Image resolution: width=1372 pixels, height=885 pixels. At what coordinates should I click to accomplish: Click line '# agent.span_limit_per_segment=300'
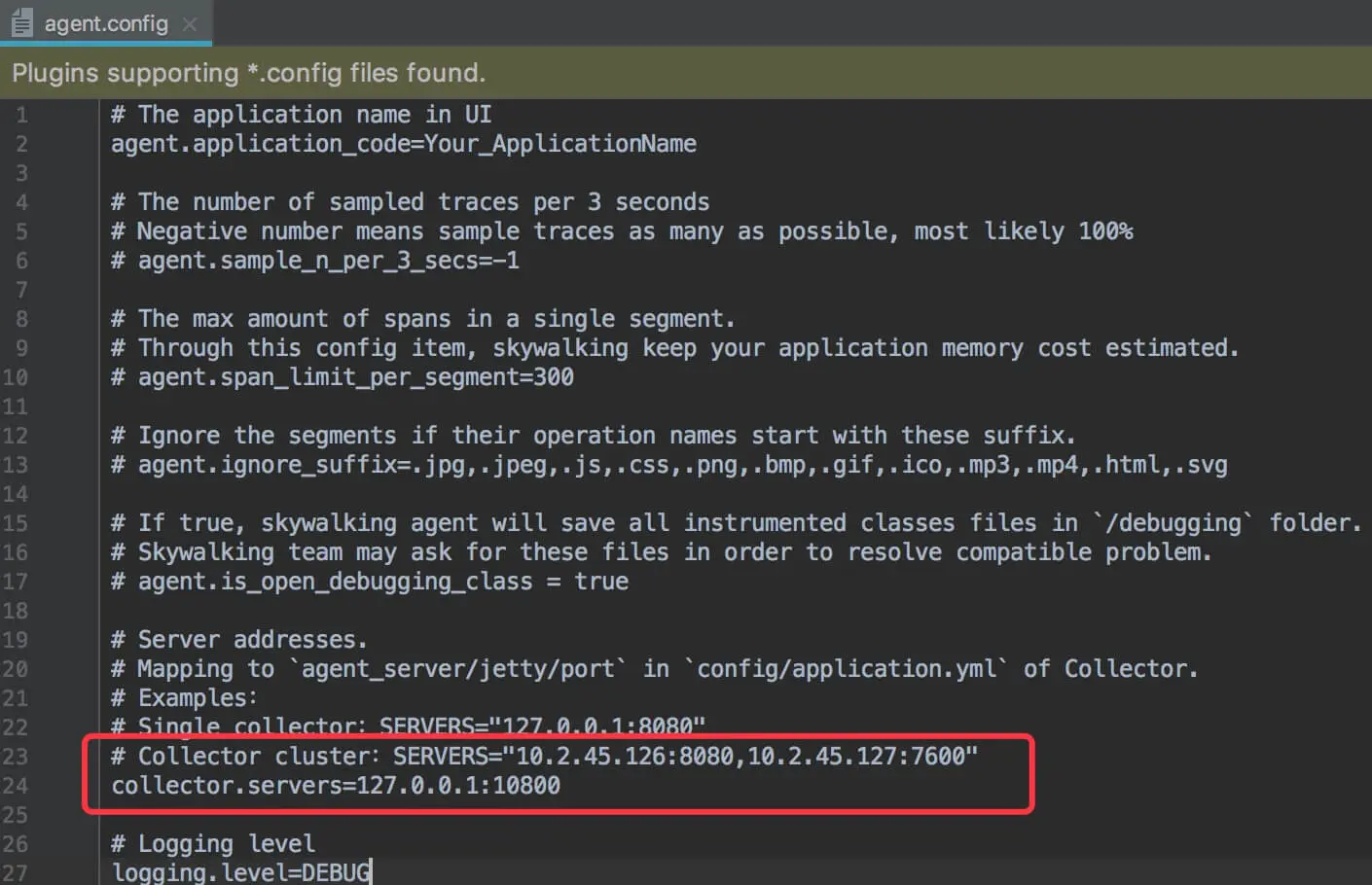click(x=343, y=377)
